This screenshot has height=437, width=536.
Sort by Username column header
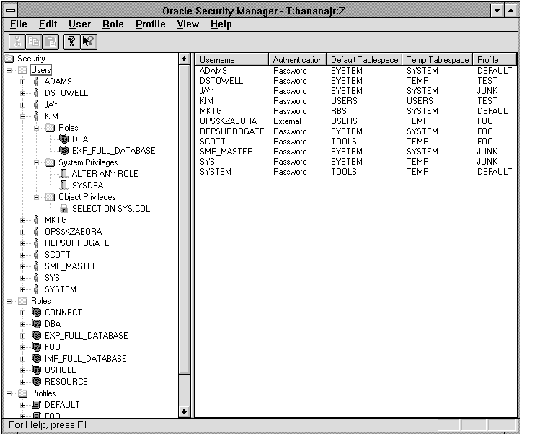232,59
